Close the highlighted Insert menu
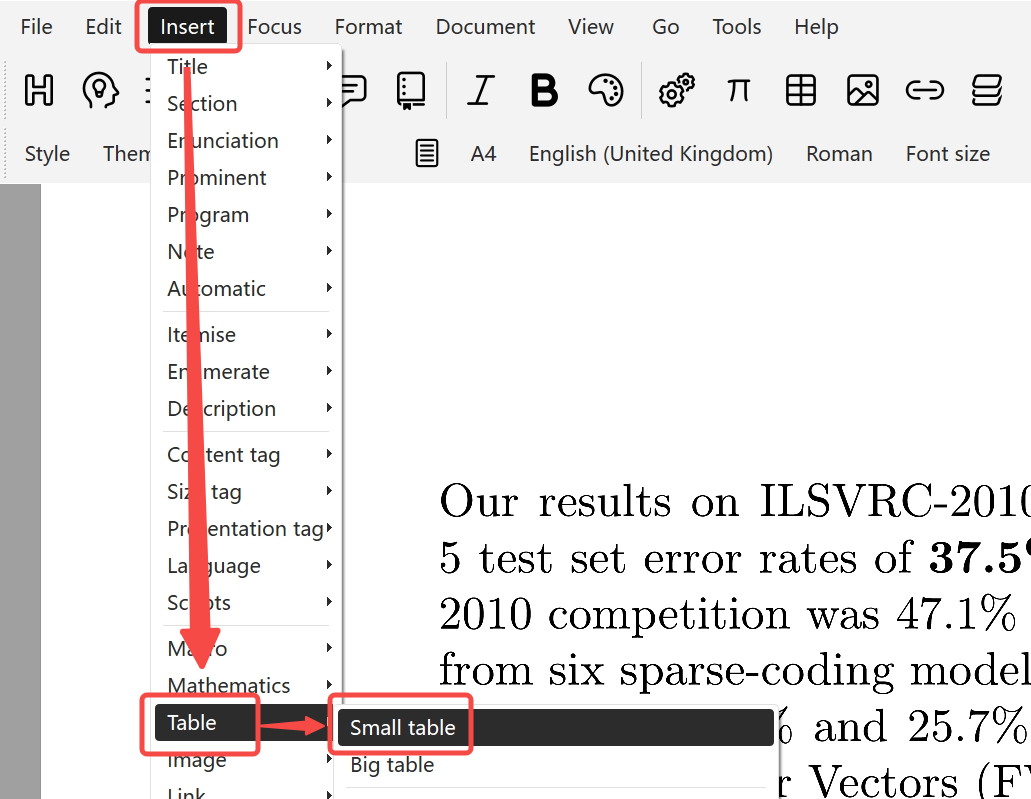 [x=187, y=26]
